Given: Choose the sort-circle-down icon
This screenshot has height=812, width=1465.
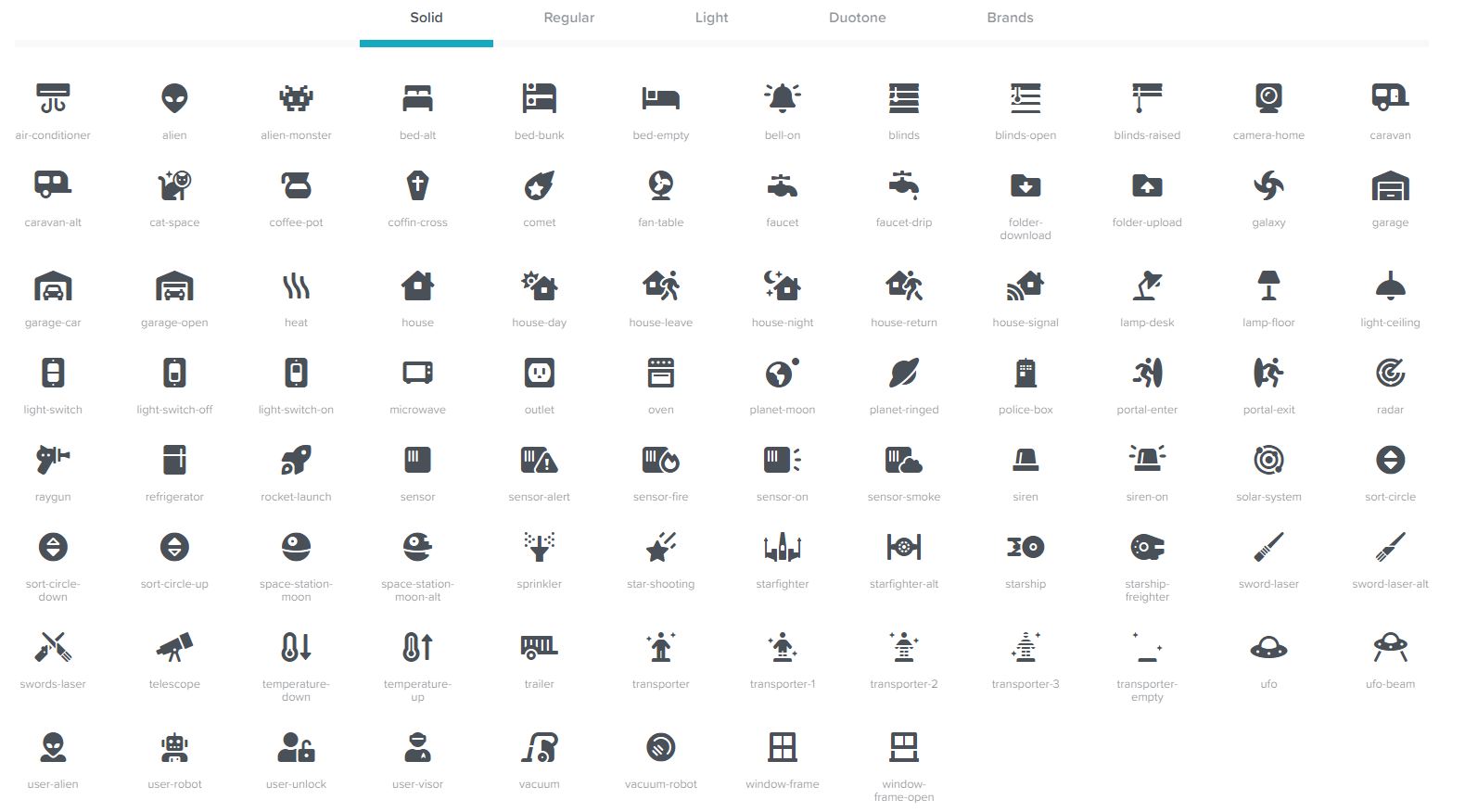Looking at the screenshot, I should click(x=53, y=547).
